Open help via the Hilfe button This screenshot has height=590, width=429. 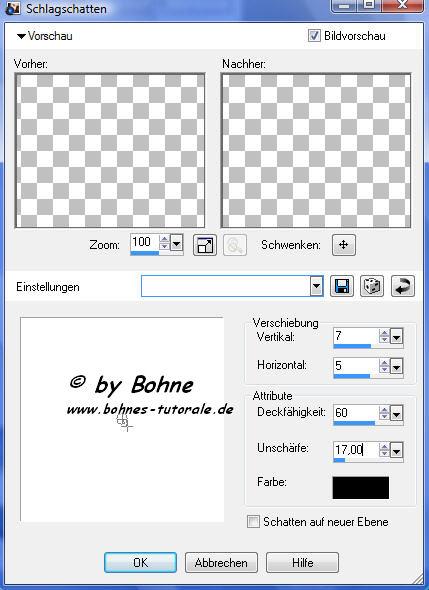click(303, 563)
